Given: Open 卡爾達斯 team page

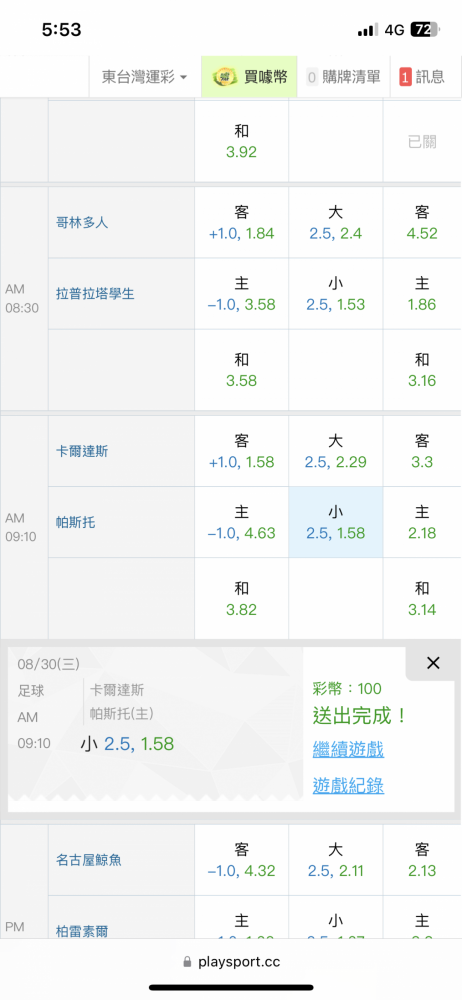Looking at the screenshot, I should coord(82,451).
